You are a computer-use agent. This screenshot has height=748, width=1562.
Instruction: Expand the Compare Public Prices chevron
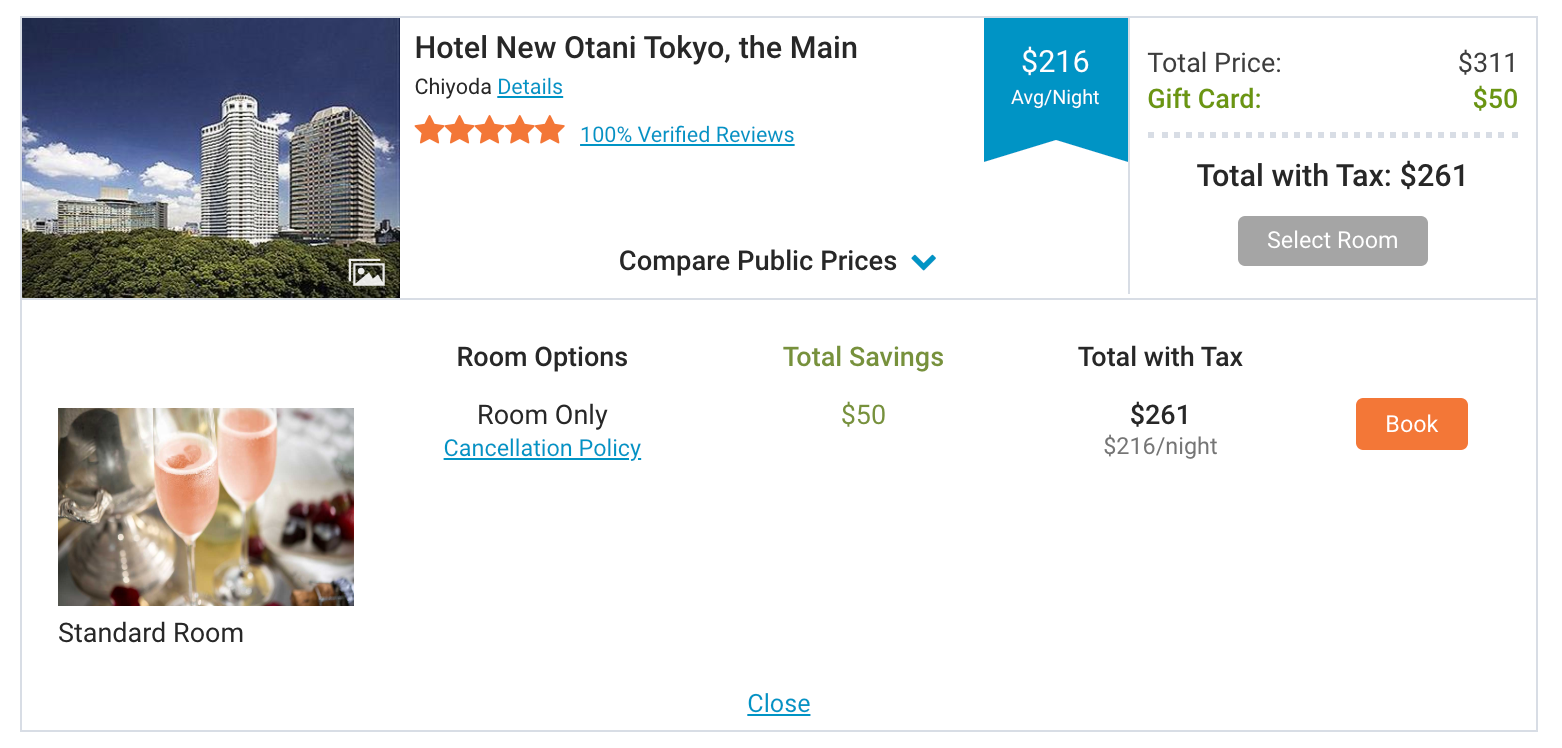pos(924,262)
